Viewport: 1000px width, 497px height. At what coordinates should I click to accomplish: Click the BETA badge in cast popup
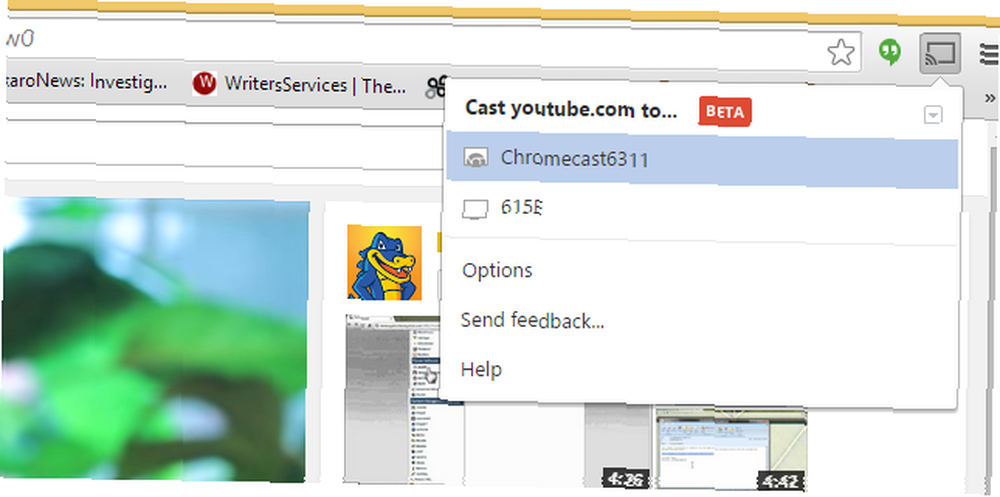click(724, 112)
